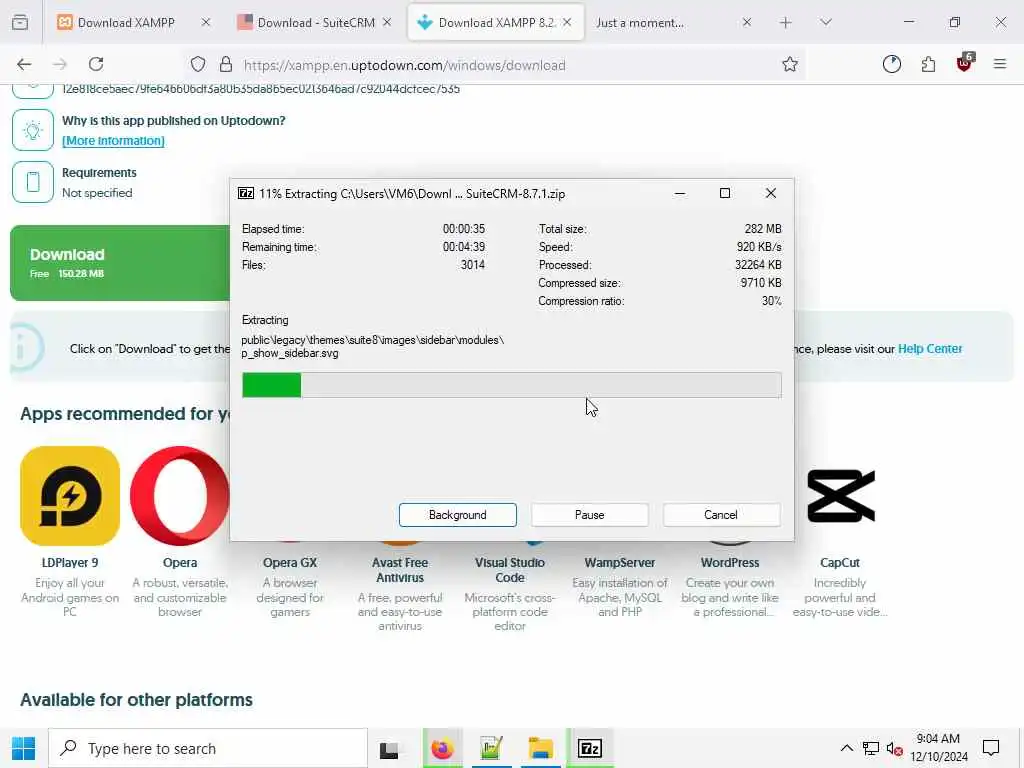Open the Visual Studio Code app title
Viewport: 1024px width, 768px height.
pyautogui.click(x=510, y=570)
